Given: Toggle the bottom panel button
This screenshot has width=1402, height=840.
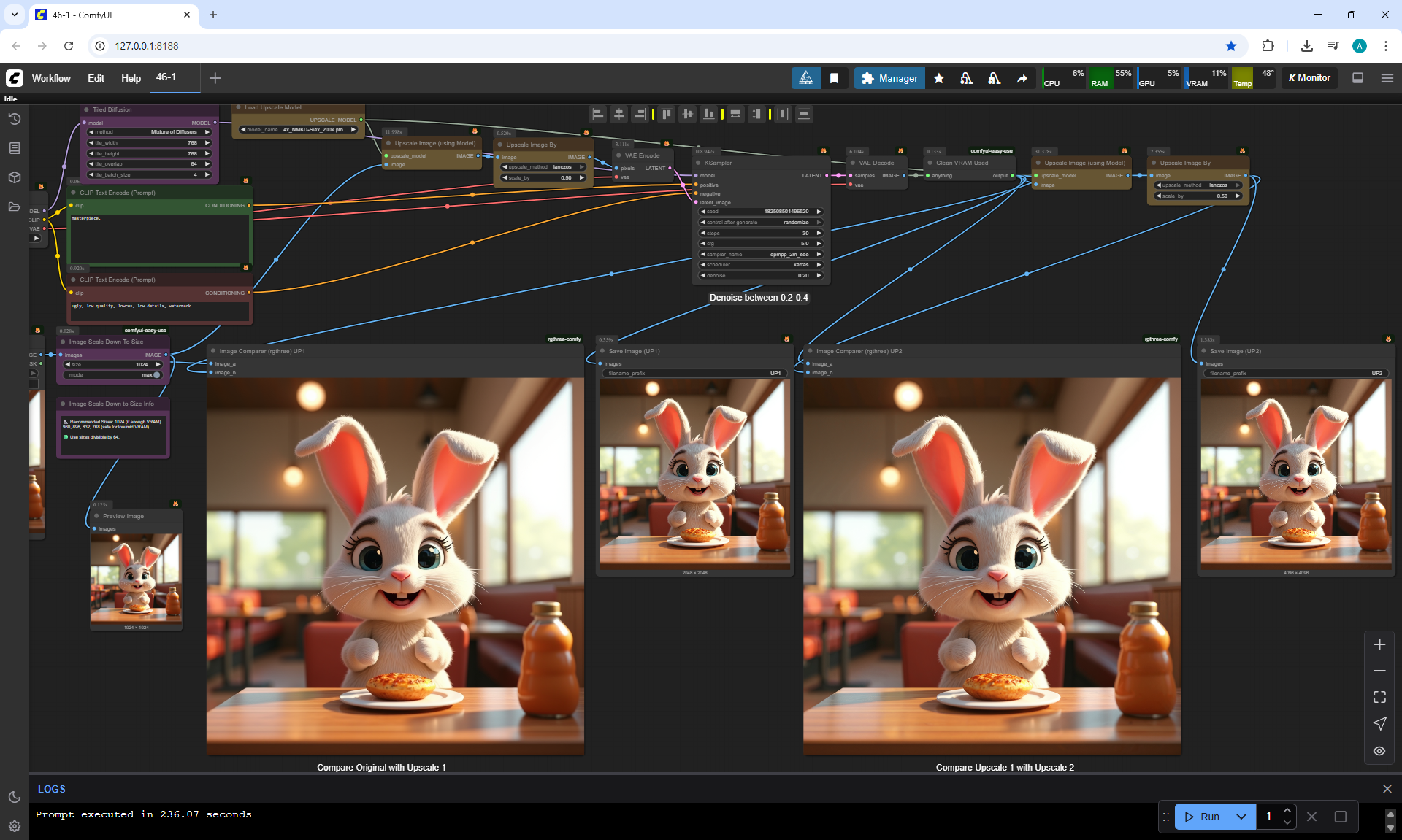Looking at the screenshot, I should (x=1357, y=78).
